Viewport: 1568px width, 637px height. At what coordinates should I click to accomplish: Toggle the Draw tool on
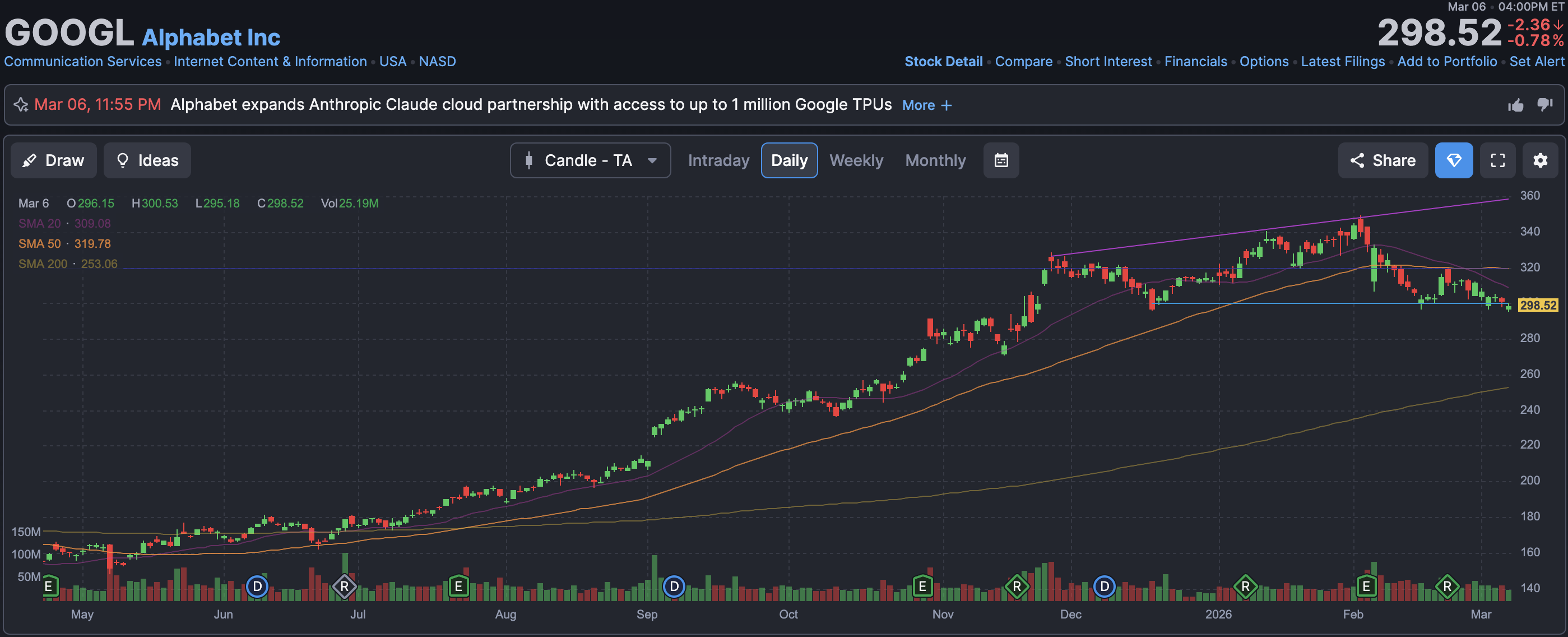54,160
